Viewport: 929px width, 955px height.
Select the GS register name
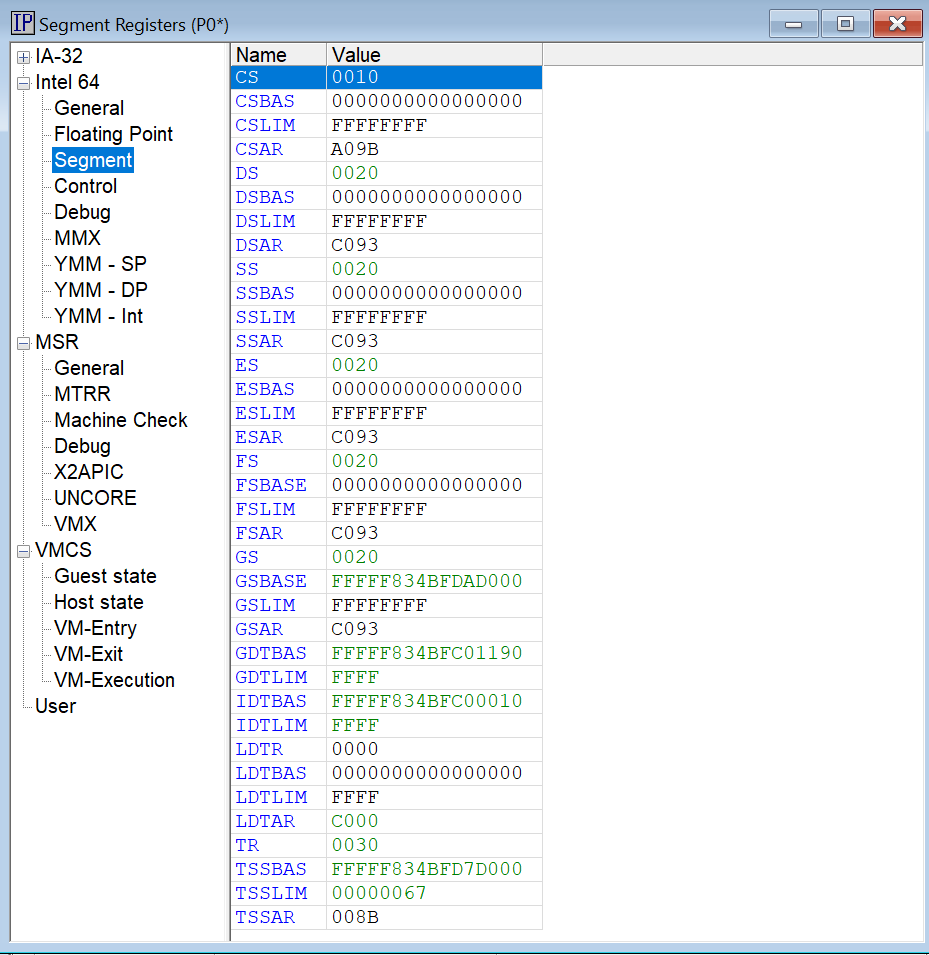coord(247,557)
